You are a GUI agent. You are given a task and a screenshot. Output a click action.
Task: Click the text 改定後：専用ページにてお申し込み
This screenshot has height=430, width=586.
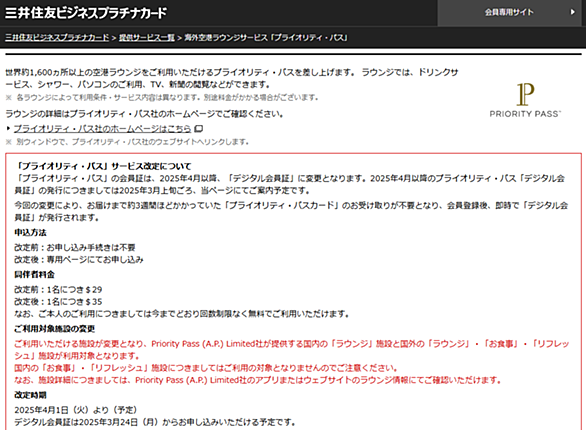click(79, 259)
